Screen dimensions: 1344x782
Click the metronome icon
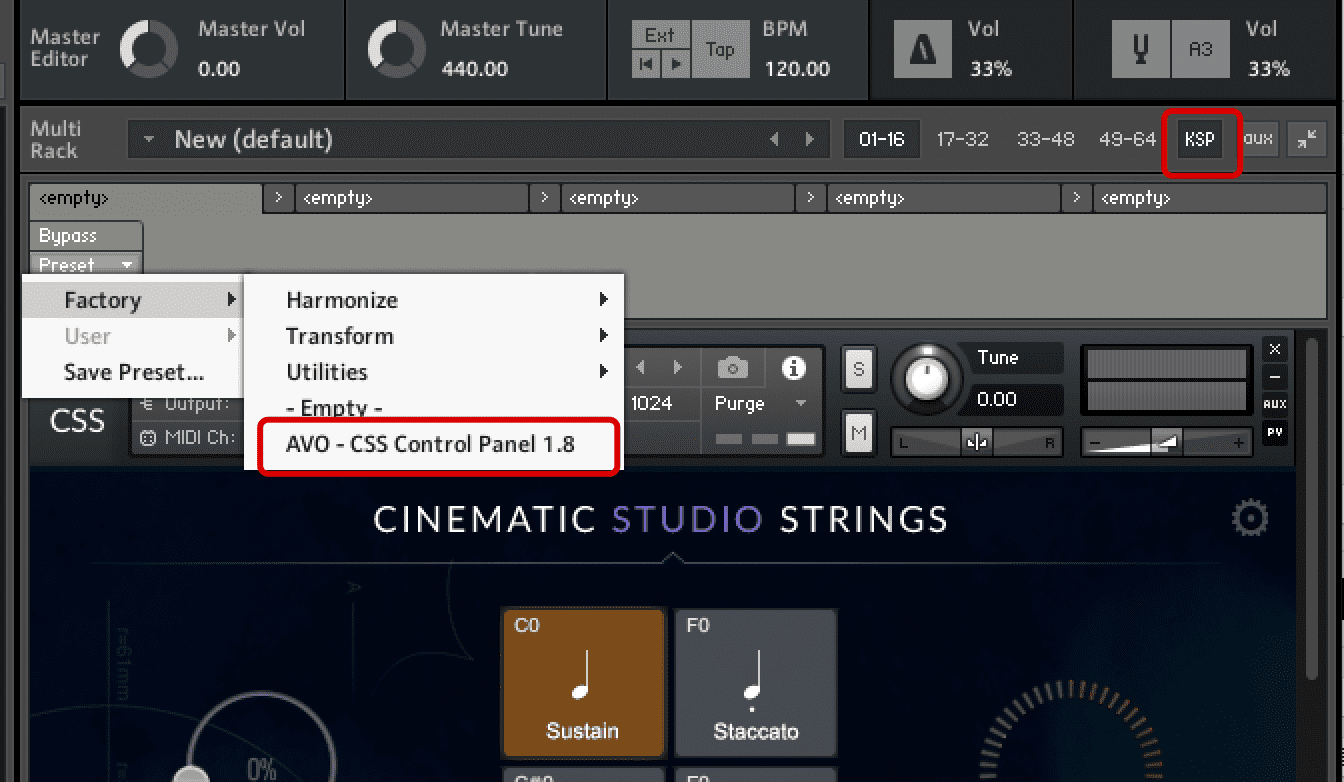point(922,49)
